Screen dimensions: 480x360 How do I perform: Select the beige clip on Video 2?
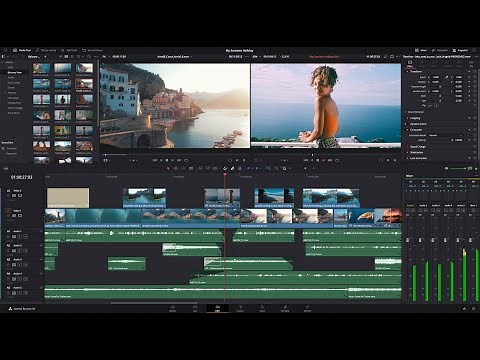68,198
